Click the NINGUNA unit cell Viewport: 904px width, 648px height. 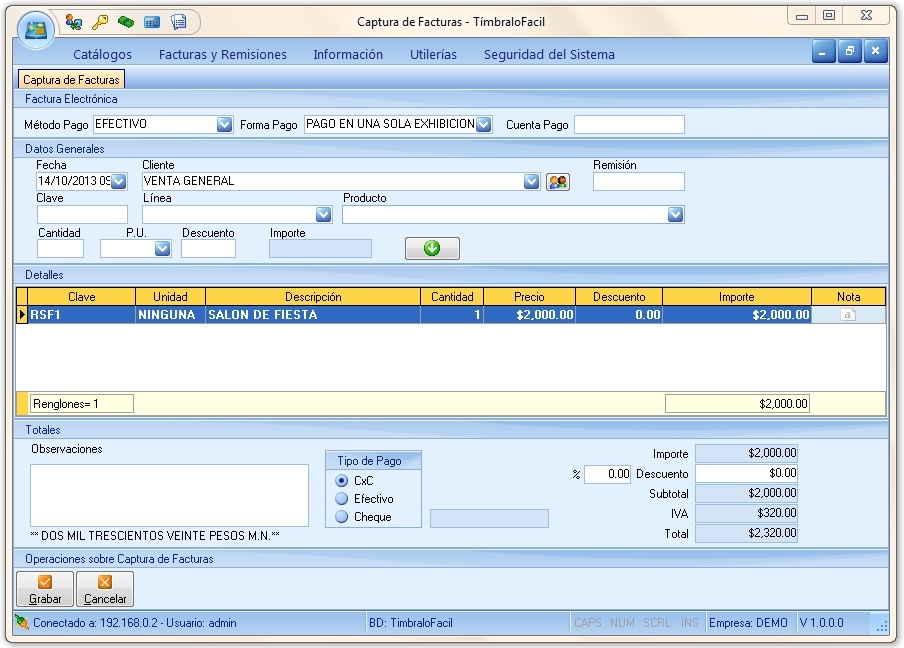(170, 315)
